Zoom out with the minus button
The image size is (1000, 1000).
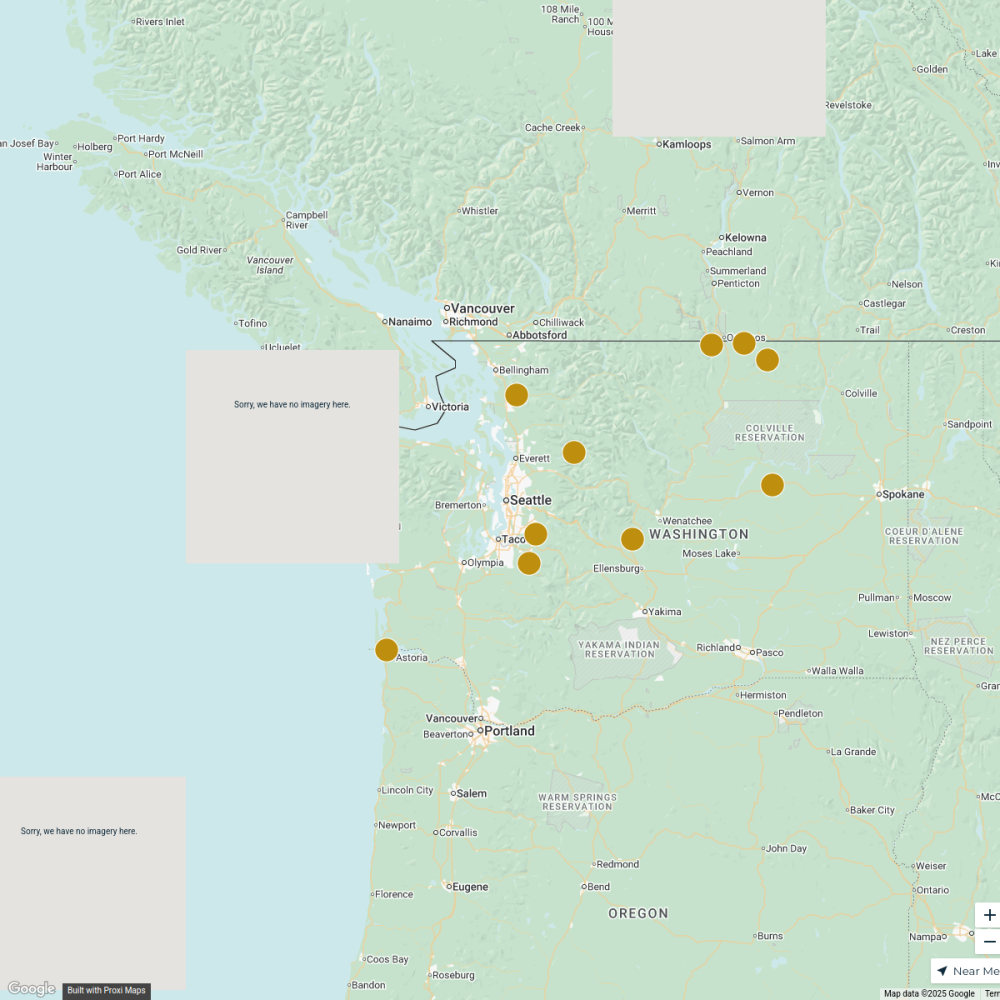[x=988, y=941]
